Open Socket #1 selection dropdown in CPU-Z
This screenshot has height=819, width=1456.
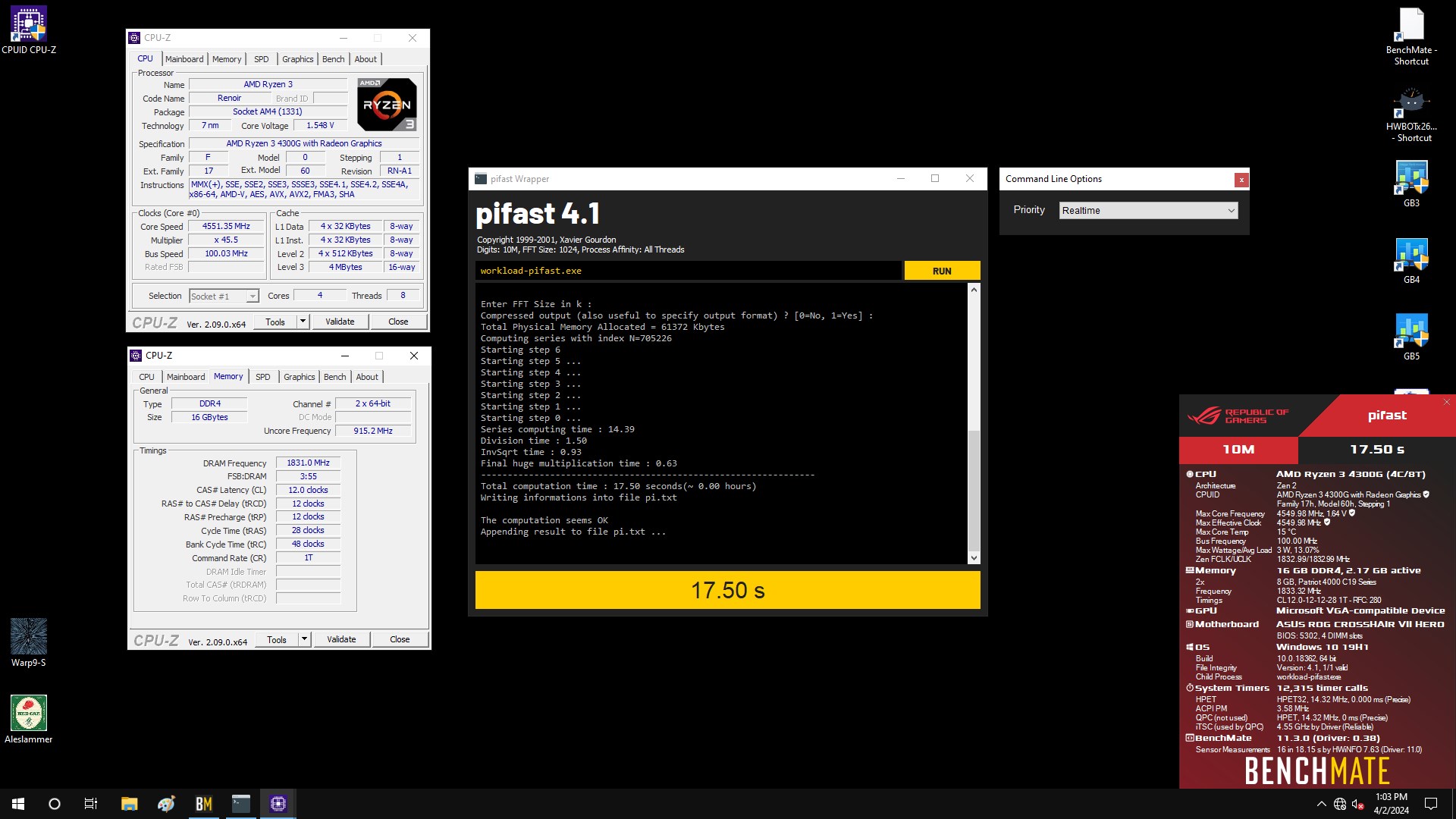224,297
